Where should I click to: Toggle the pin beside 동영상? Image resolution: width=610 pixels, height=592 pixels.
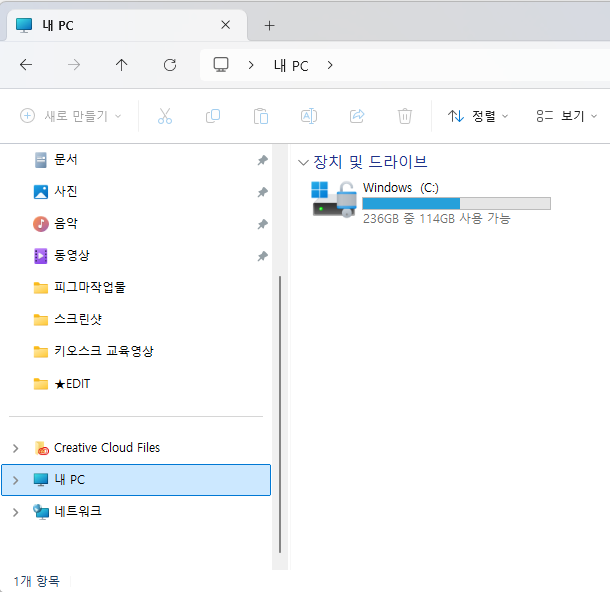262,256
